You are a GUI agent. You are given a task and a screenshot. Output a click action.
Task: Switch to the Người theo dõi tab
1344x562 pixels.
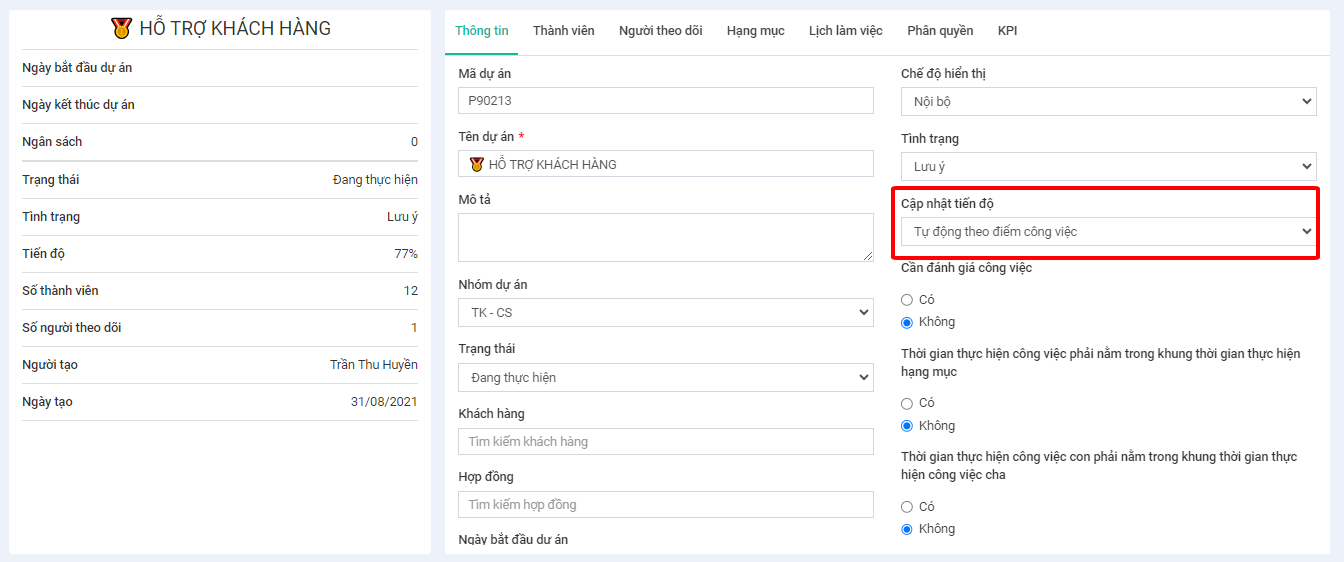click(x=660, y=31)
